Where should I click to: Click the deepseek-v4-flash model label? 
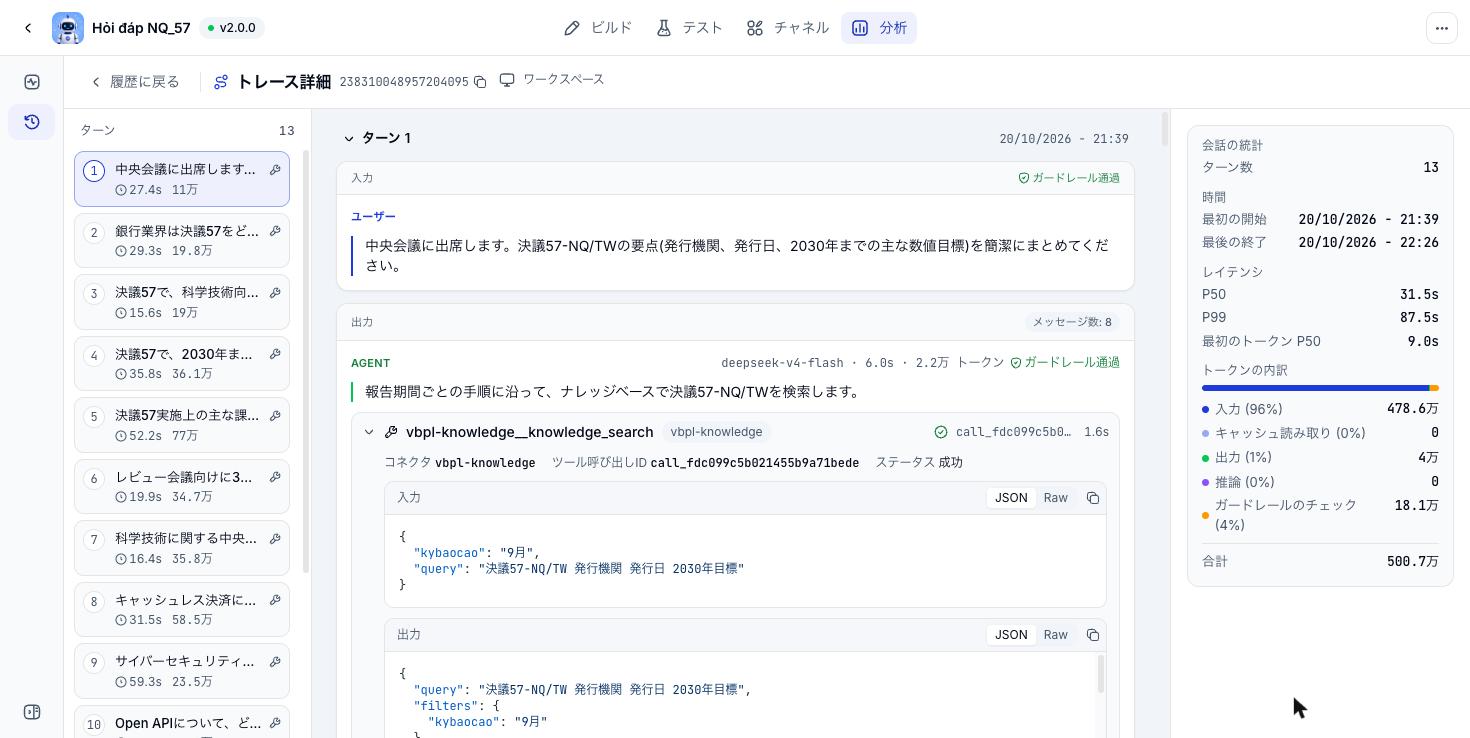click(783, 362)
